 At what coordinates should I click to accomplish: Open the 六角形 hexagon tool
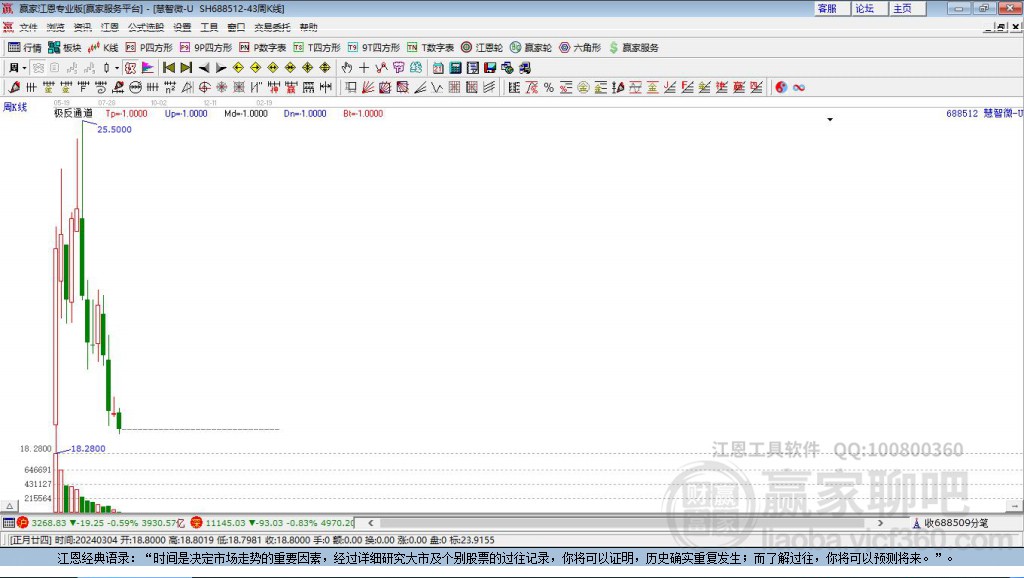pos(580,48)
